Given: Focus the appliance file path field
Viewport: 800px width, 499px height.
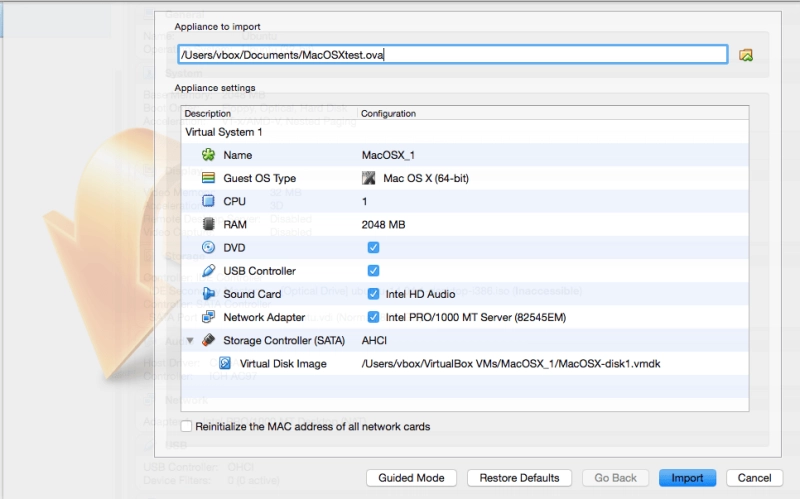Looking at the screenshot, I should coord(453,55).
